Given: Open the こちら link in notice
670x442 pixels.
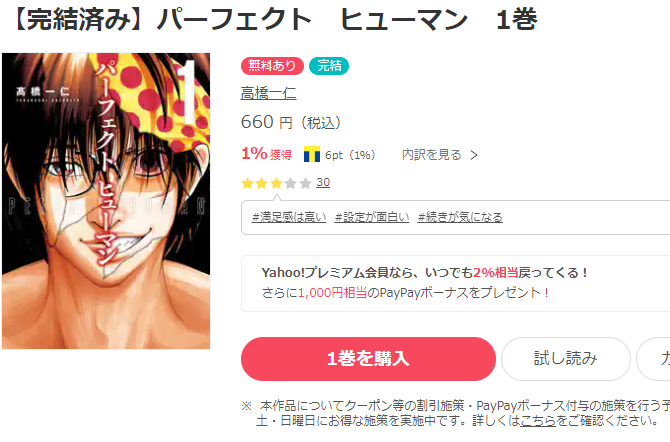Looking at the screenshot, I should [x=538, y=421].
